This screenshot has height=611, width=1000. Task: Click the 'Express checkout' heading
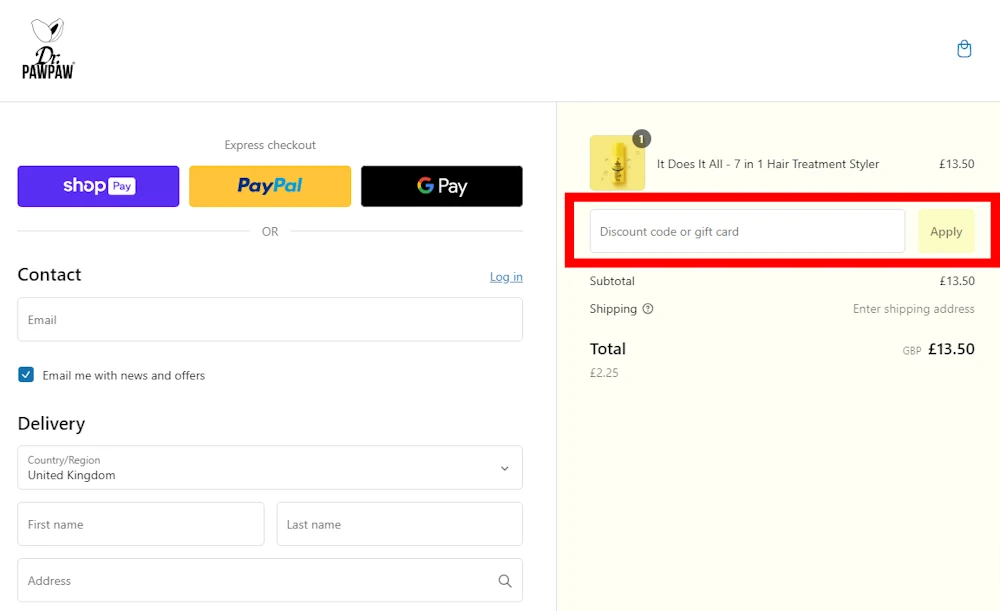tap(270, 145)
